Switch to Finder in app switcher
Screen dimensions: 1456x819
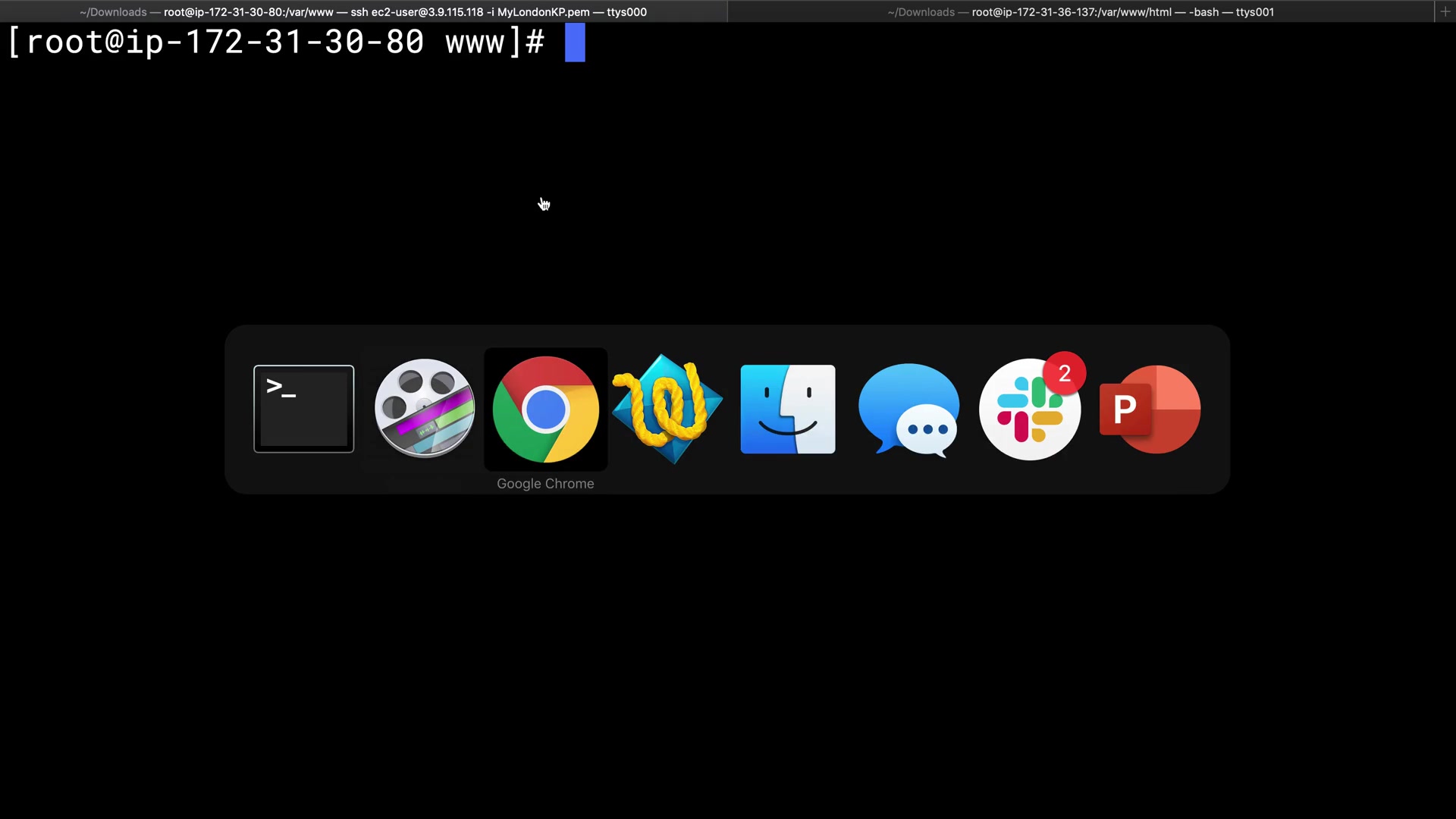coord(788,409)
